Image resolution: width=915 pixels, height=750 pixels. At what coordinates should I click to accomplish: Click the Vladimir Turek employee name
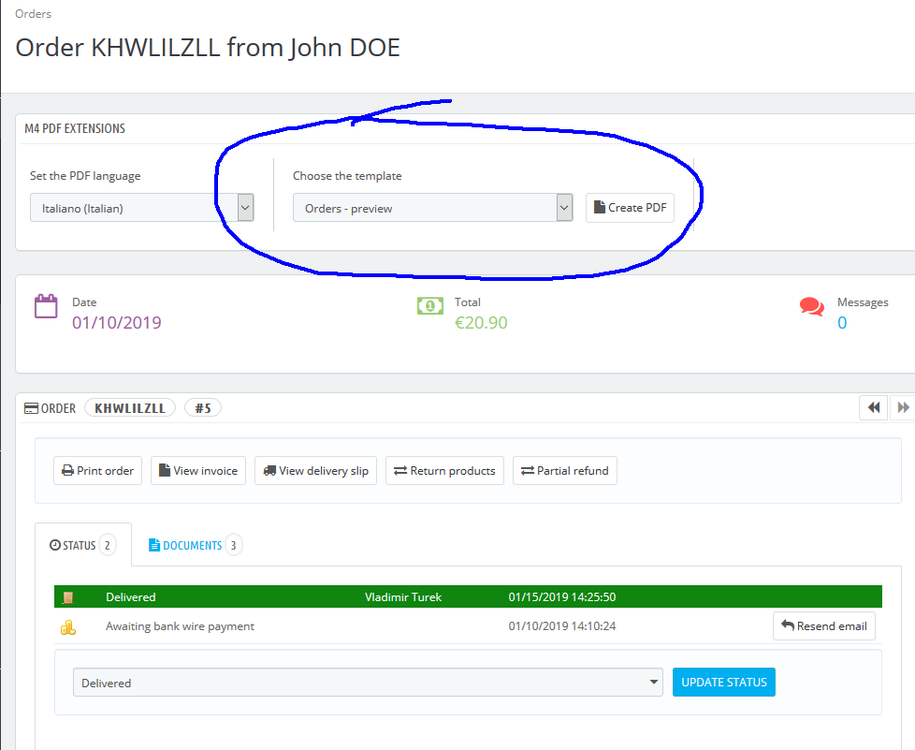click(x=403, y=597)
